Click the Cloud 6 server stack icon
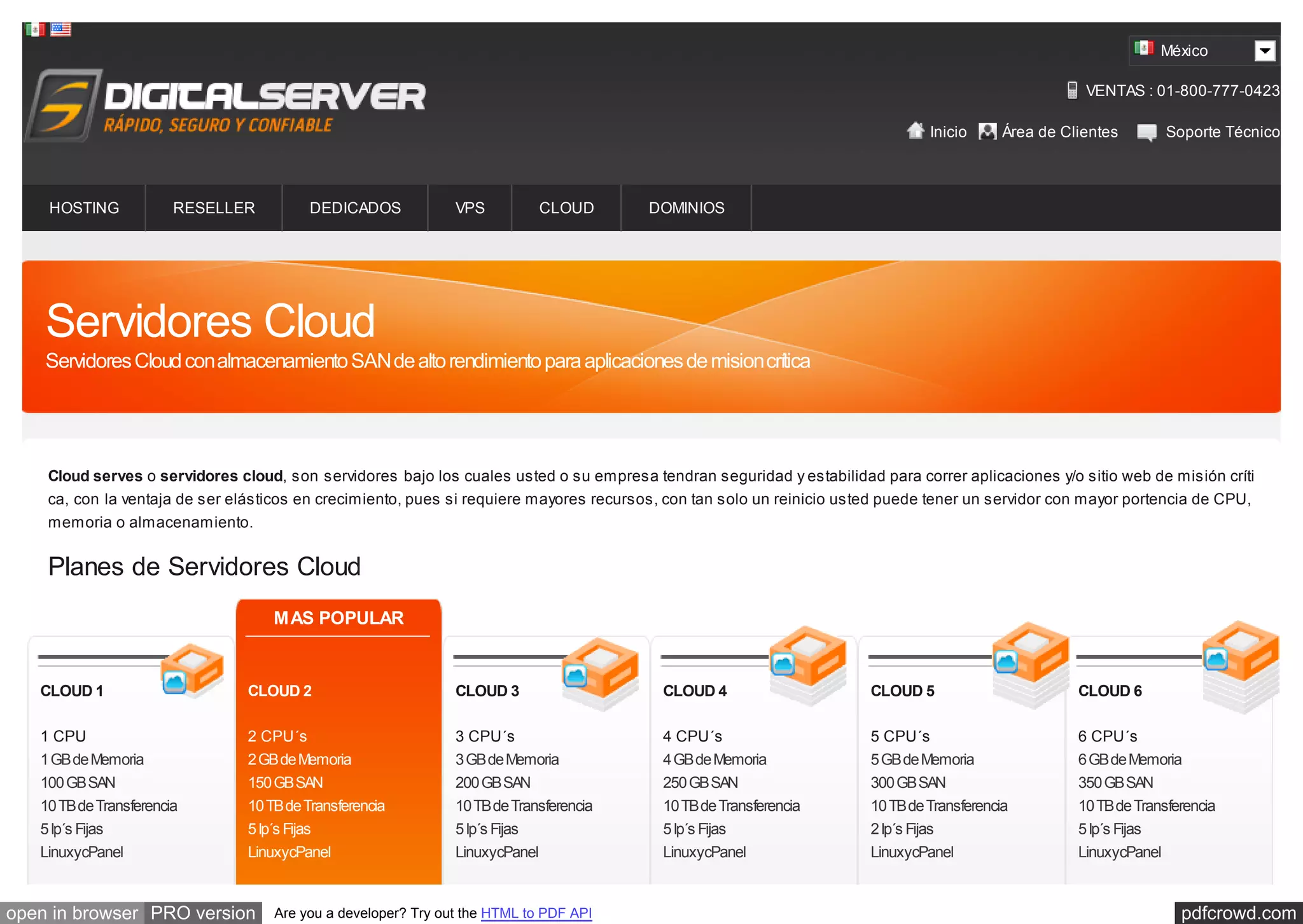 [x=1240, y=665]
